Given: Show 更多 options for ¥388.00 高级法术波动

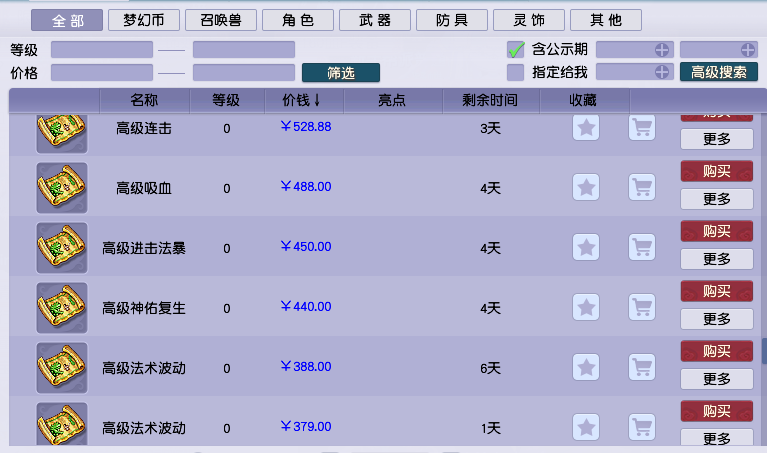Looking at the screenshot, I should pos(717,379).
